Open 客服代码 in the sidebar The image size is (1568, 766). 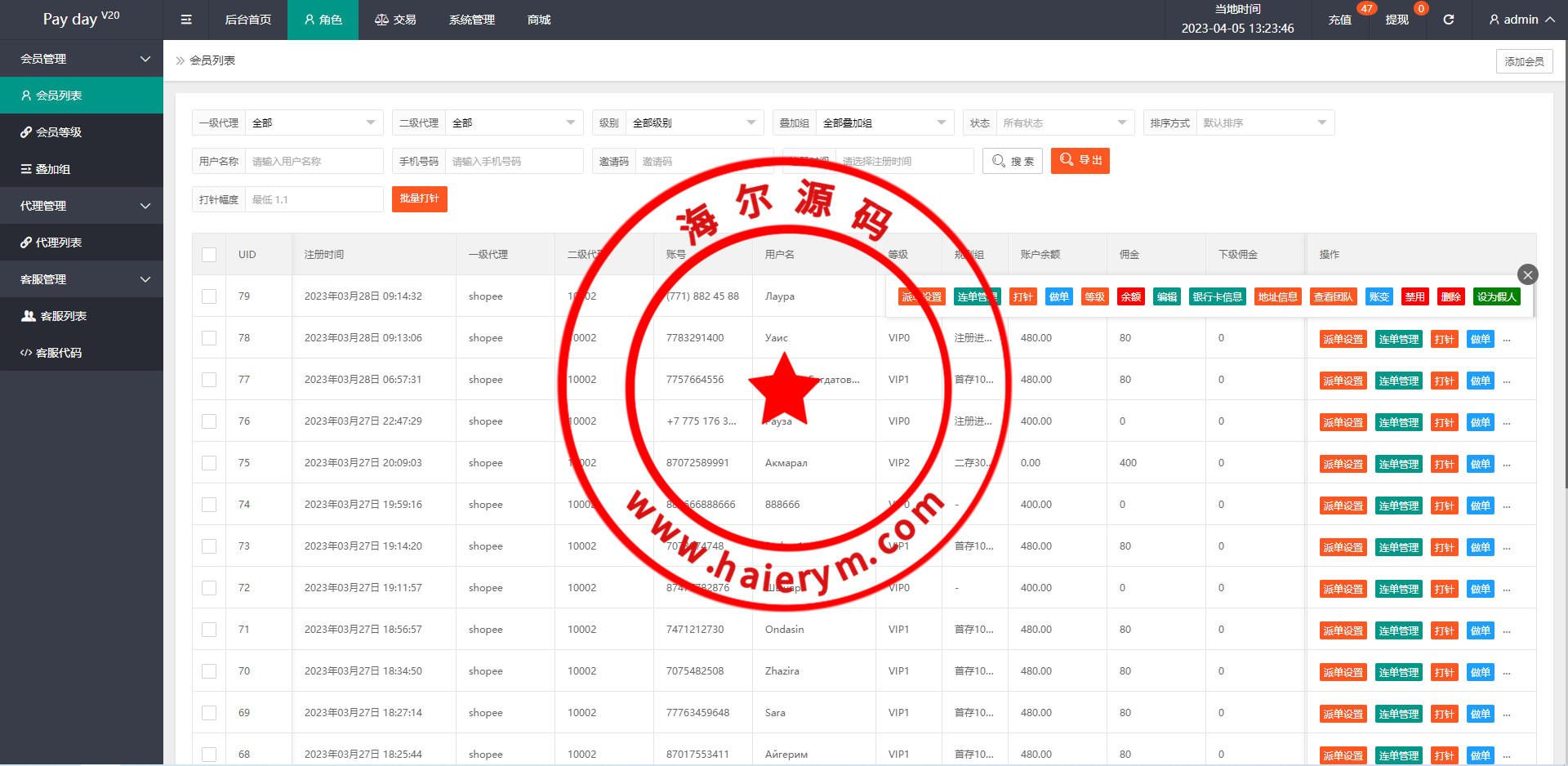(82, 353)
